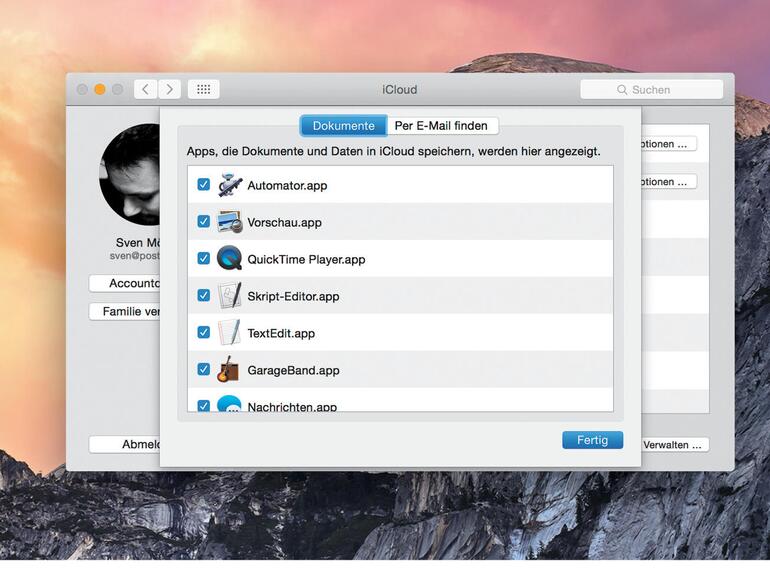This screenshot has height=578, width=770.
Task: Select the QuickTime Player.app label
Action: pyautogui.click(x=306, y=259)
